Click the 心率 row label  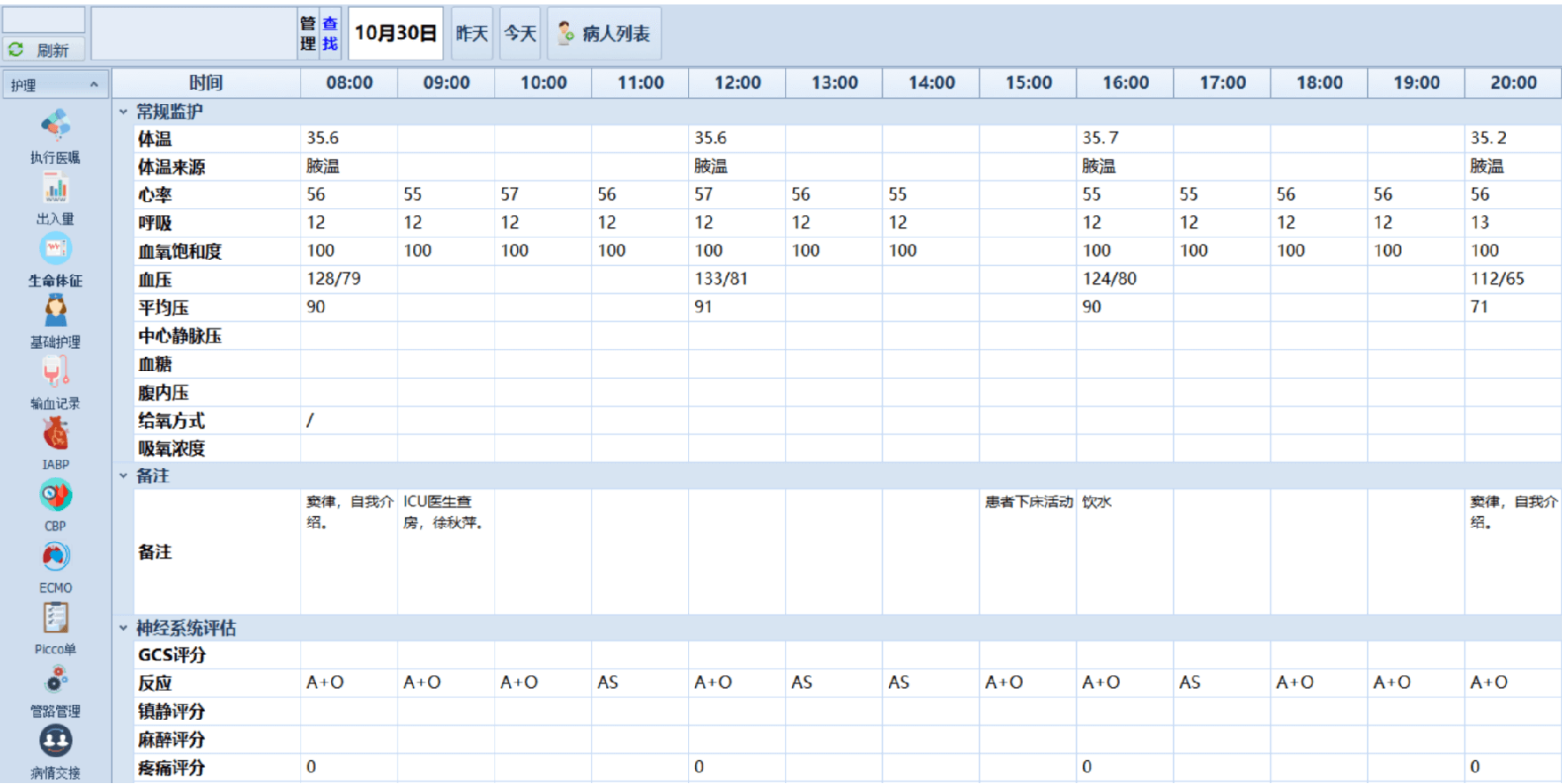[x=155, y=195]
